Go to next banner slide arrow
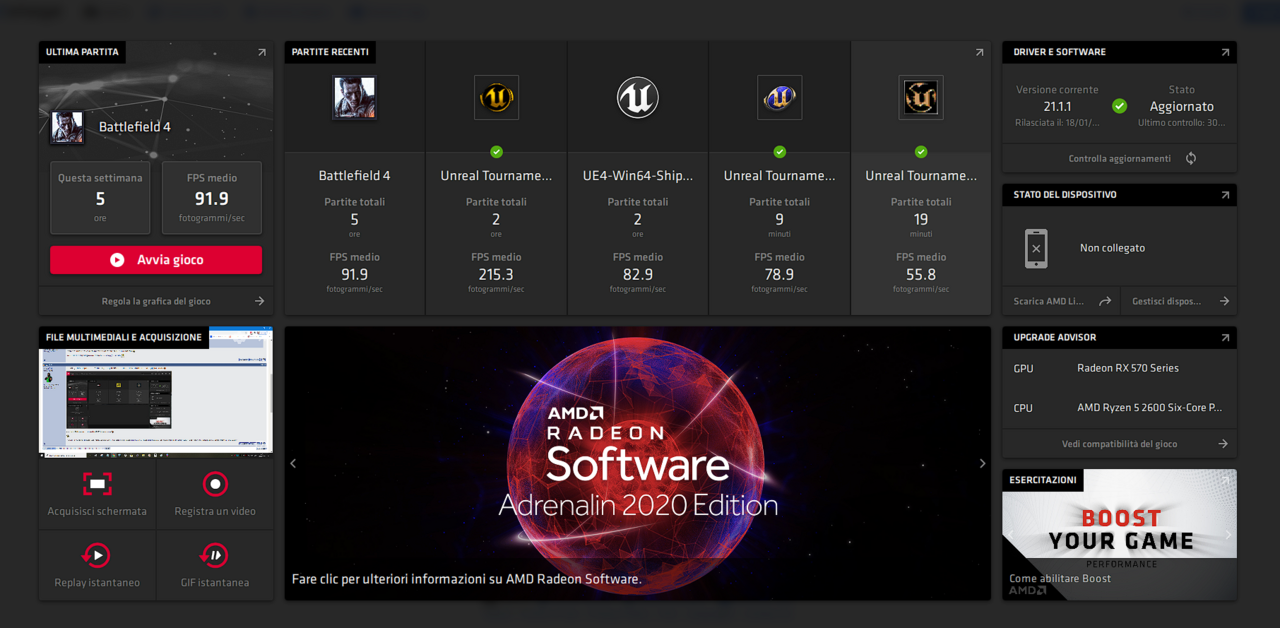The image size is (1280, 628). 982,463
